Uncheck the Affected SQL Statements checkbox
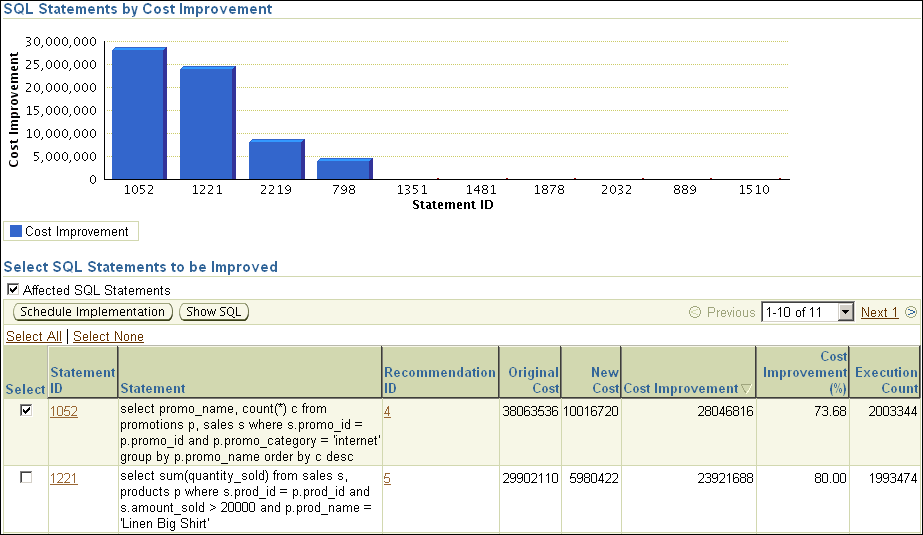Screen dimensions: 923x535 pos(13,290)
